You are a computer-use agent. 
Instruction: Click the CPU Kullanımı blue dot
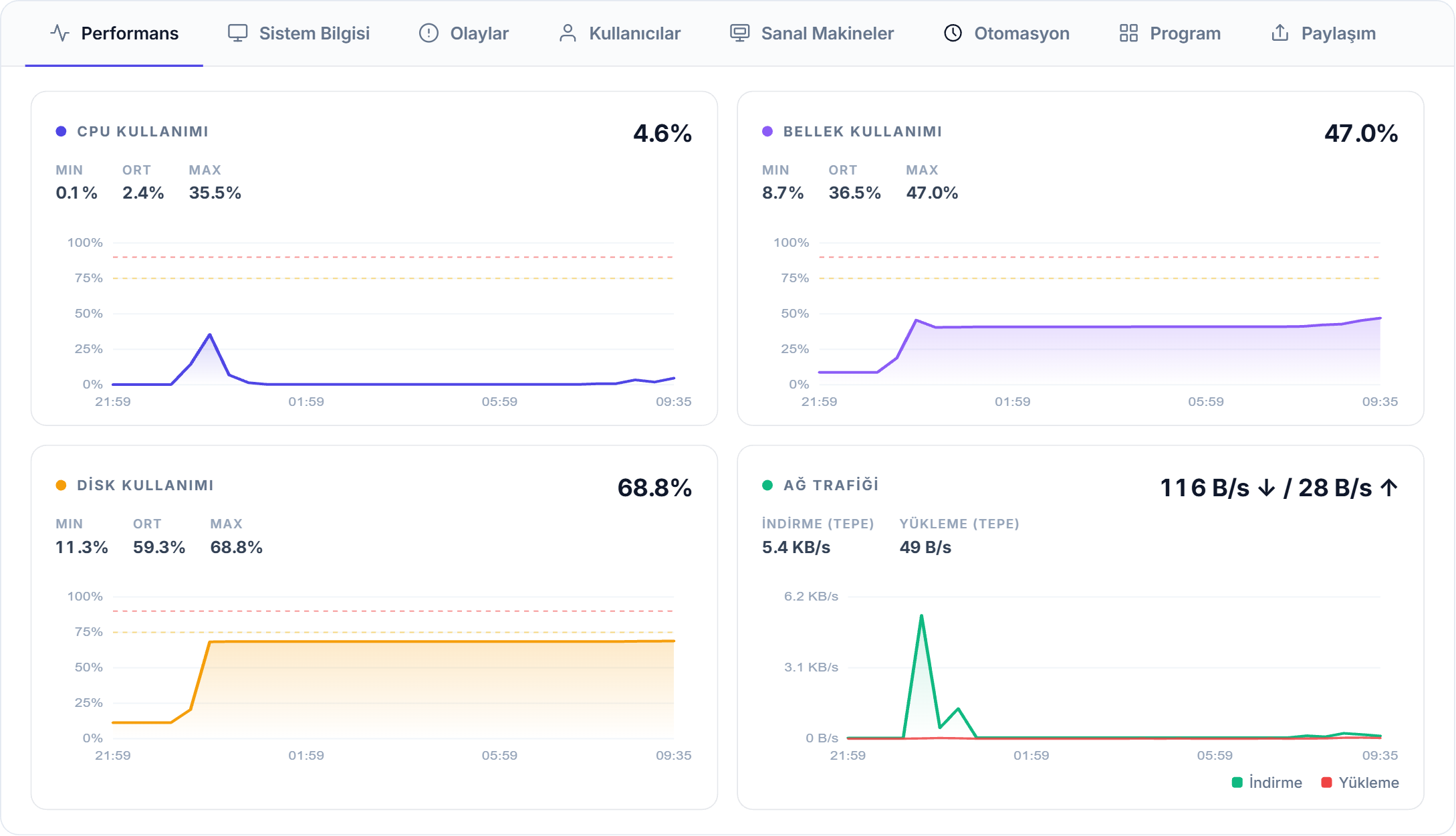pyautogui.click(x=61, y=131)
